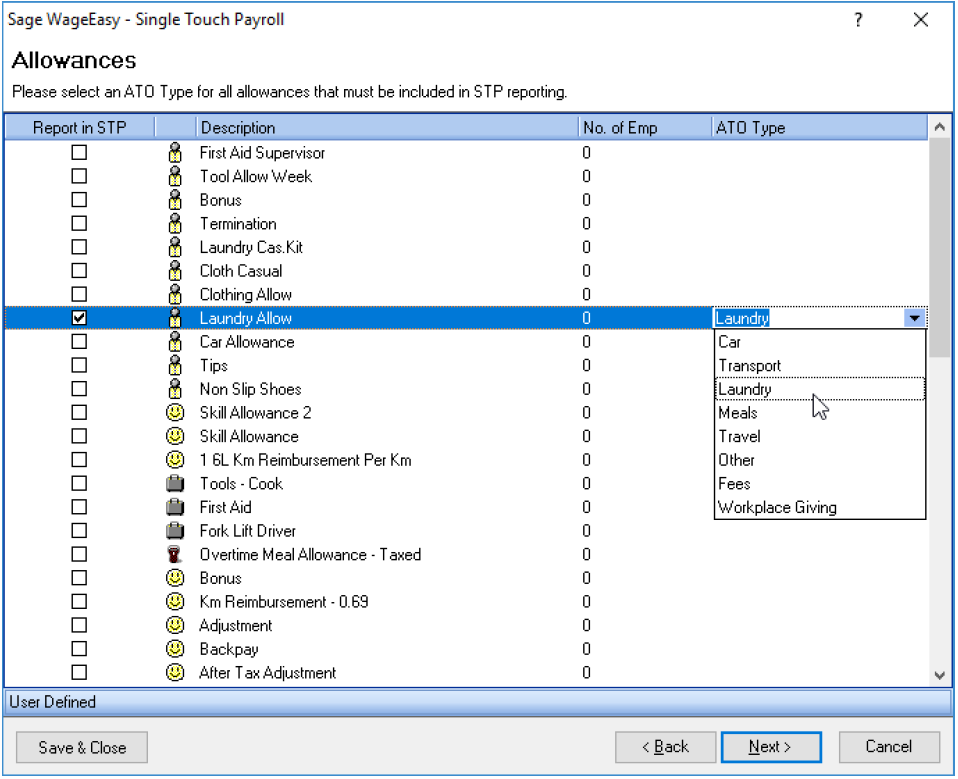Viewport: 958px width, 779px height.
Task: Sort by the Description column header
Action: click(x=387, y=128)
